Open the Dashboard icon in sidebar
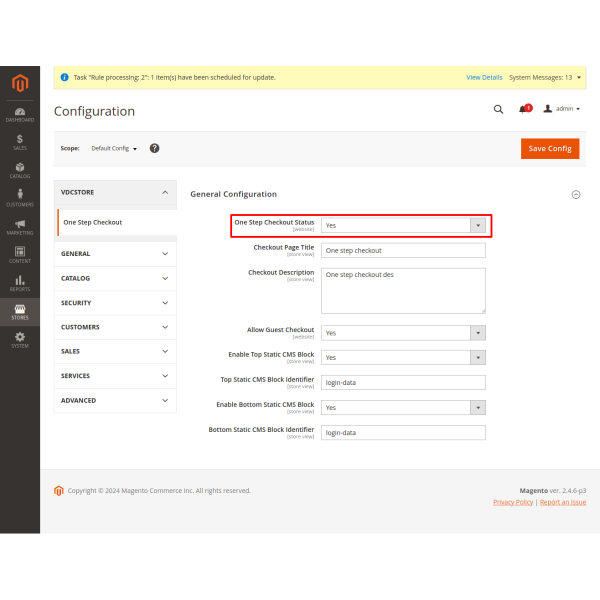 [20, 111]
